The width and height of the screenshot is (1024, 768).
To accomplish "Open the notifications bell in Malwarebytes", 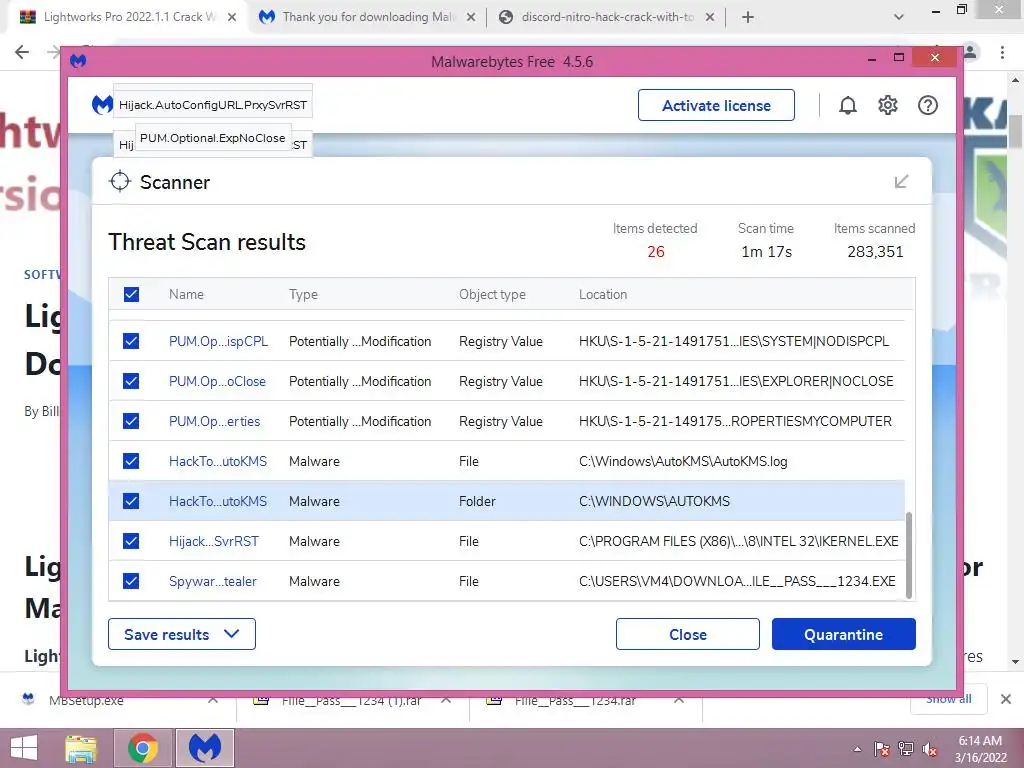I will (x=847, y=105).
